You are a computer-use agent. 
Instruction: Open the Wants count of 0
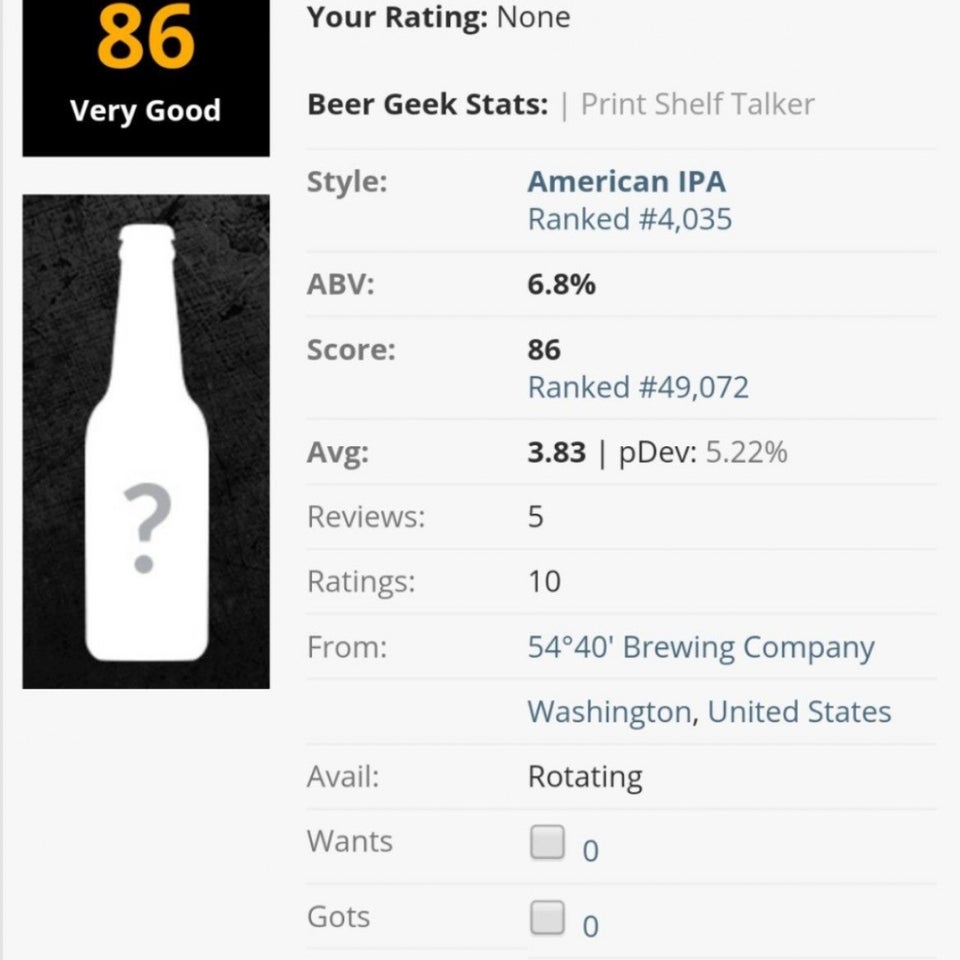coord(590,851)
